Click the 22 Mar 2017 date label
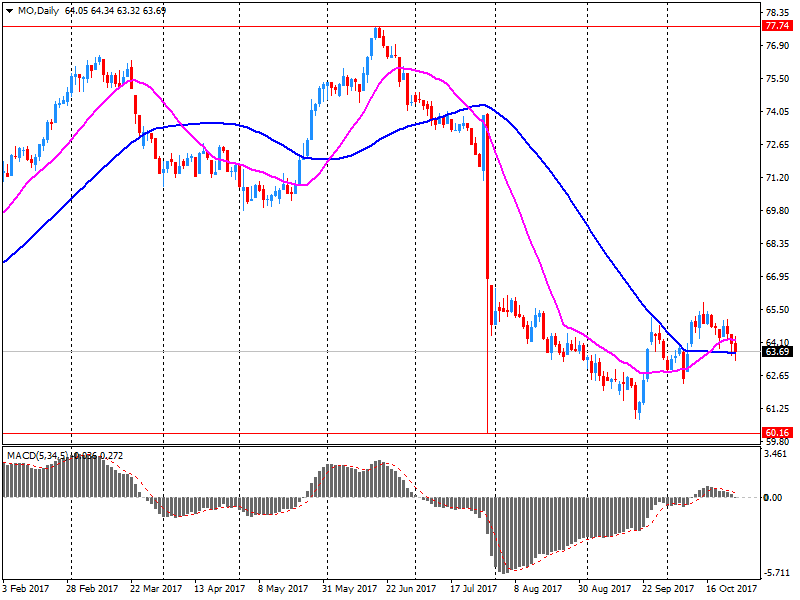This screenshot has height=600, width=800. (x=156, y=589)
